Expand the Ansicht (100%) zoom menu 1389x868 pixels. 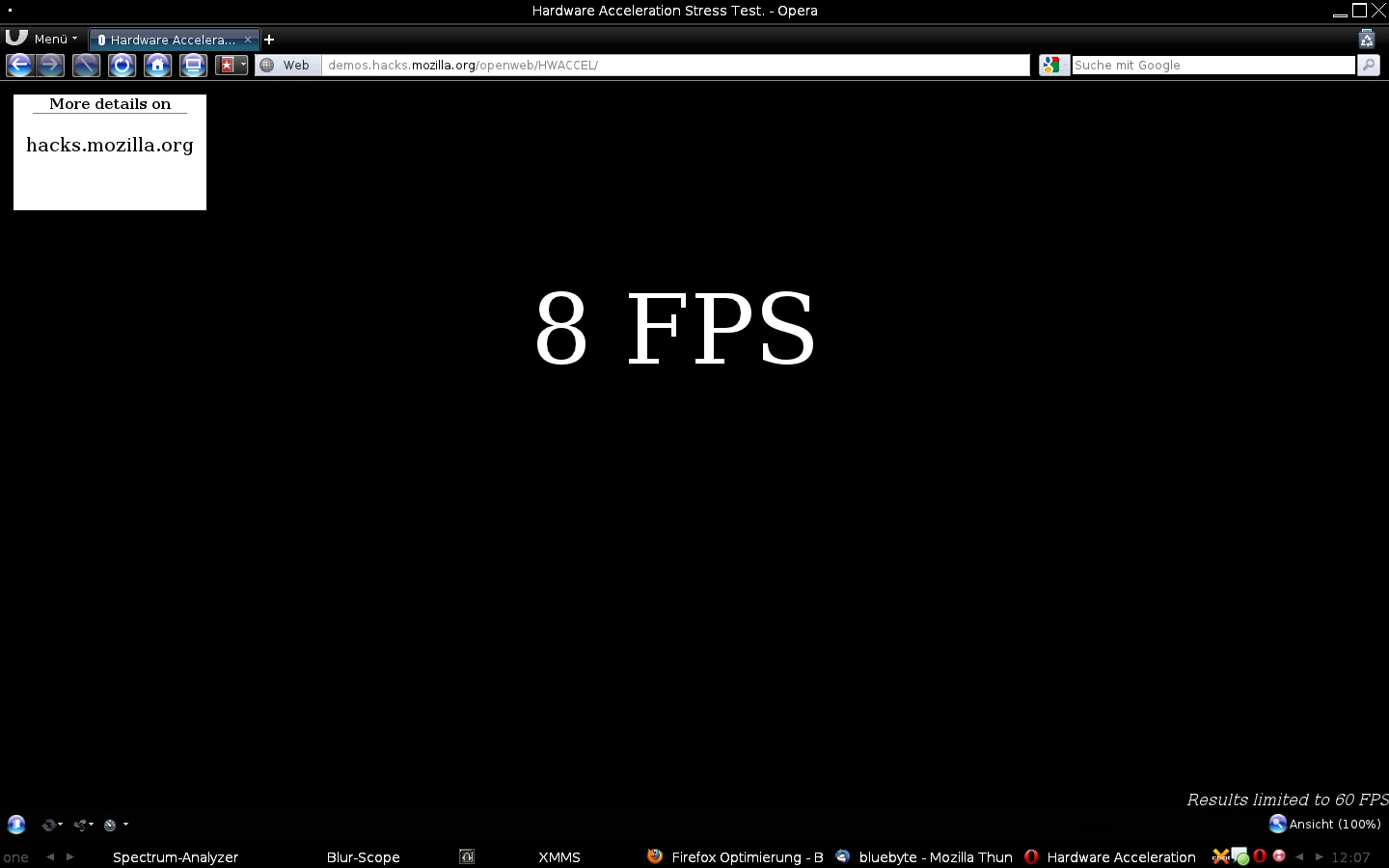click(1324, 824)
